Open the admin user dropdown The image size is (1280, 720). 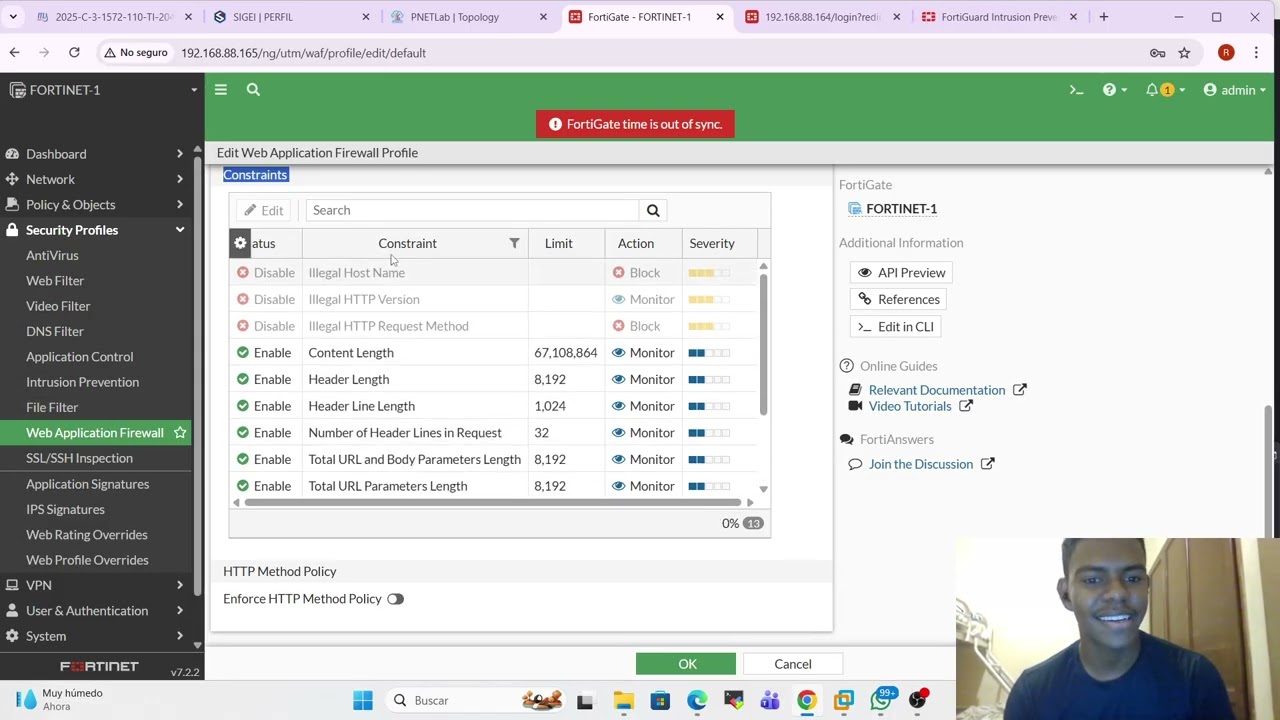pyautogui.click(x=1235, y=90)
